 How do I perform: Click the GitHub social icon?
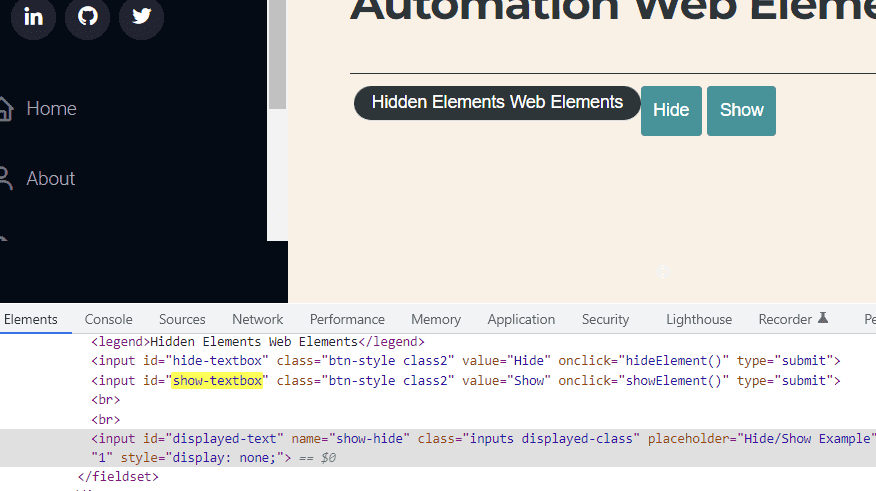point(88,17)
